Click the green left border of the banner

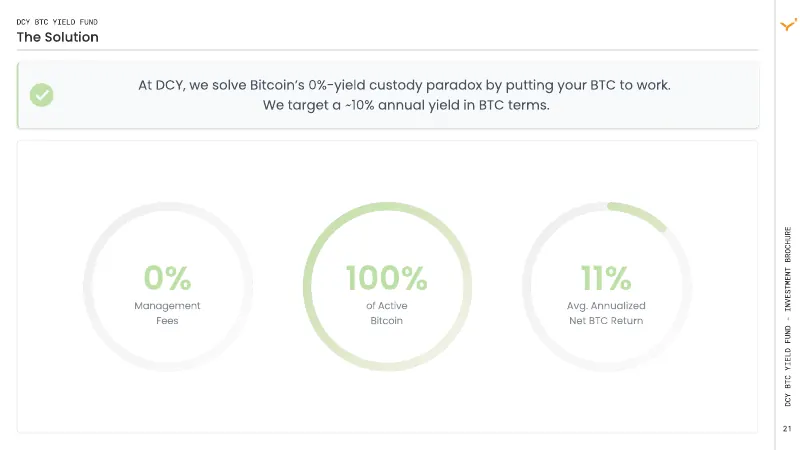coord(18,95)
